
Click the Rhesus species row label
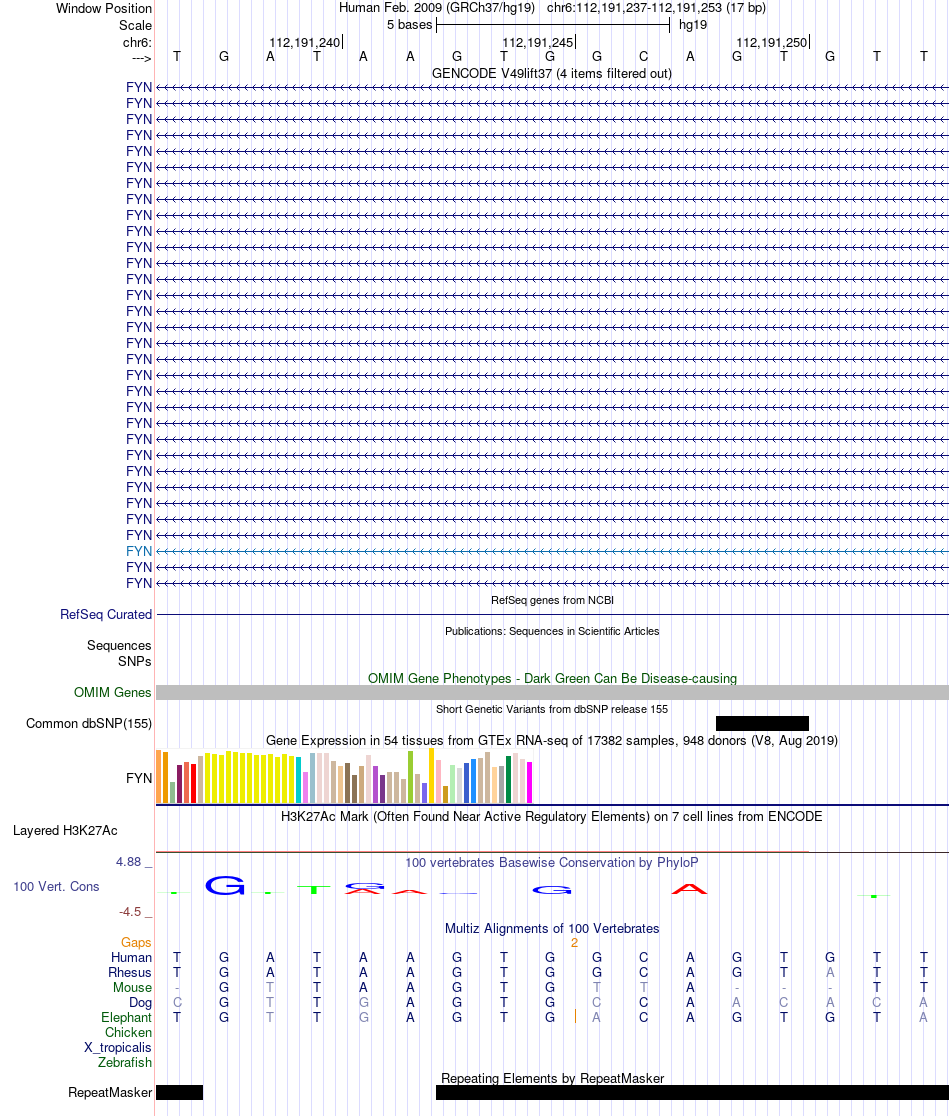[x=130, y=972]
